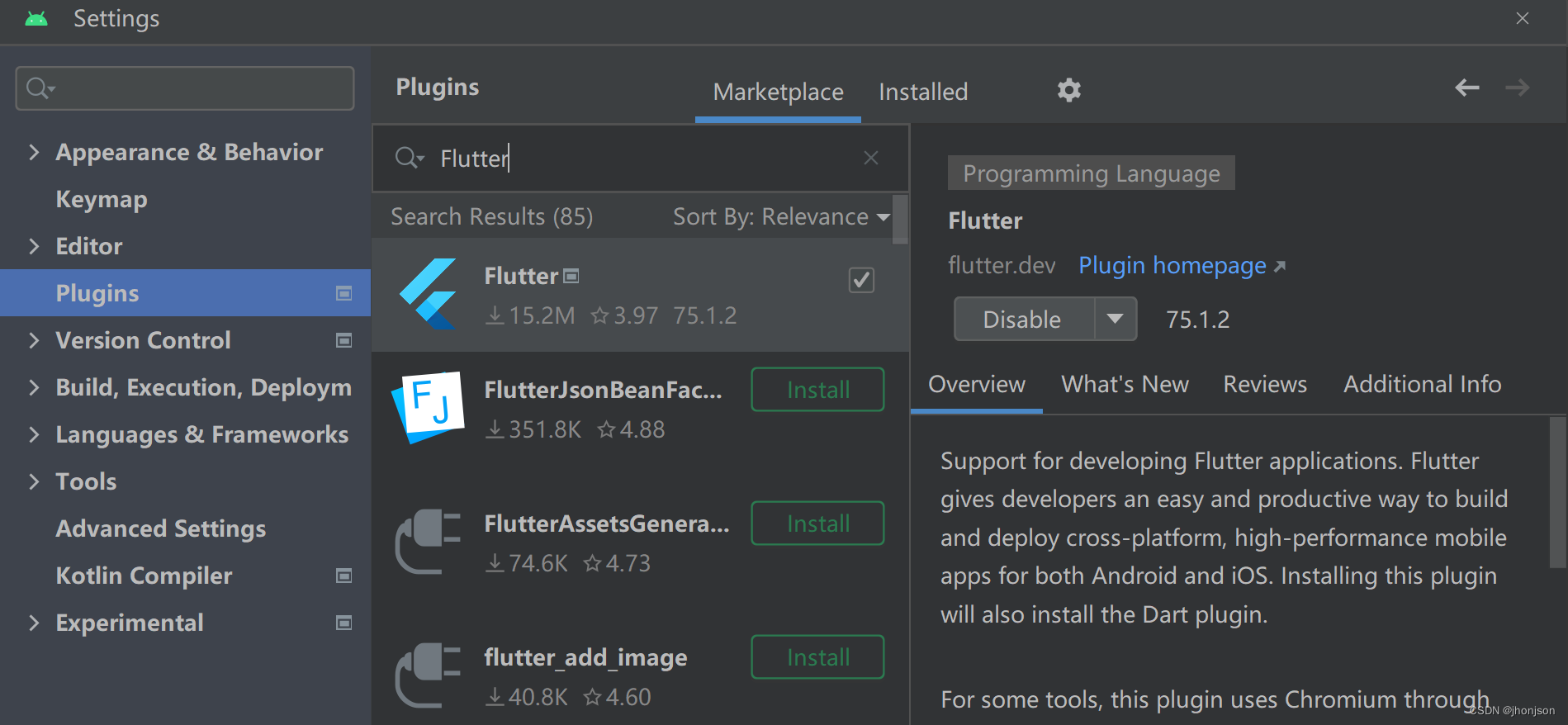This screenshot has width=1568, height=725.
Task: Expand the Experimental settings section
Action: (34, 623)
